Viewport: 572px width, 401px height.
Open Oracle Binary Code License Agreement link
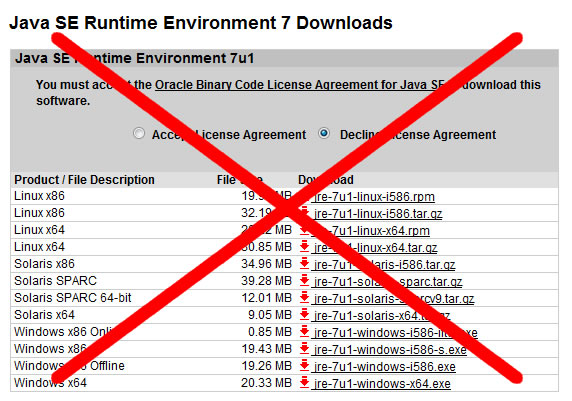300,85
